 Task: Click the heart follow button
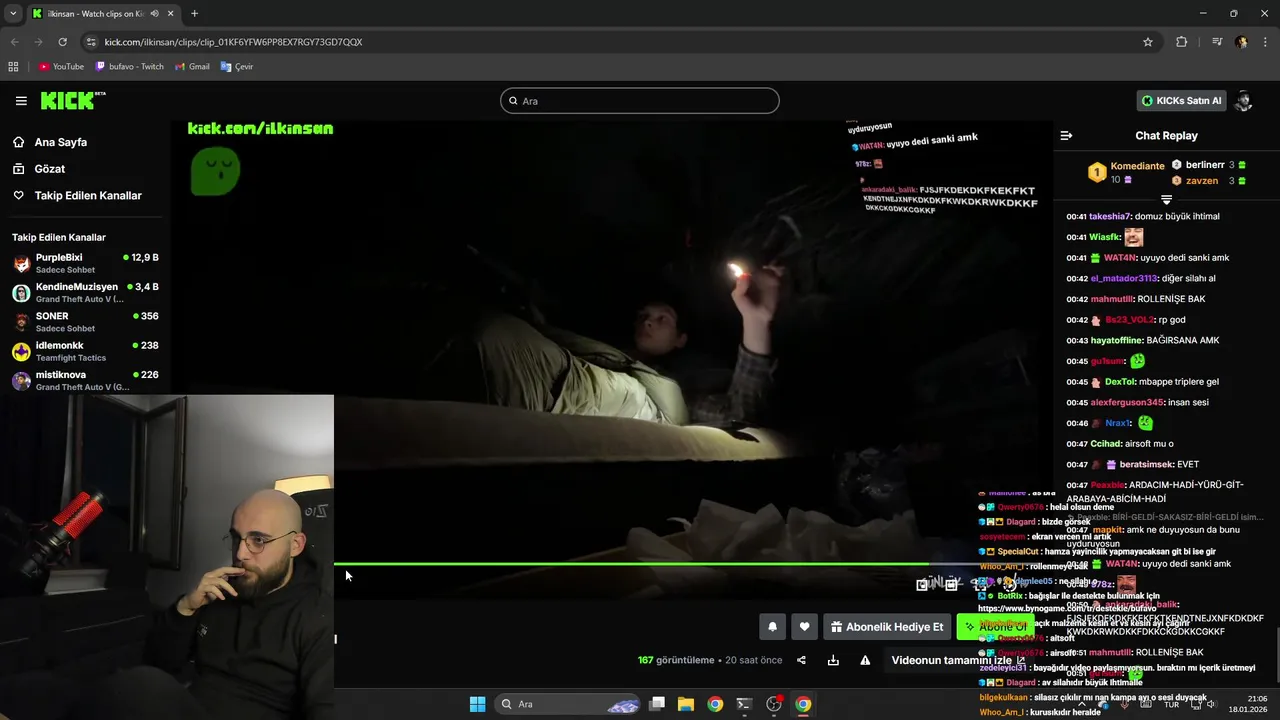point(804,627)
